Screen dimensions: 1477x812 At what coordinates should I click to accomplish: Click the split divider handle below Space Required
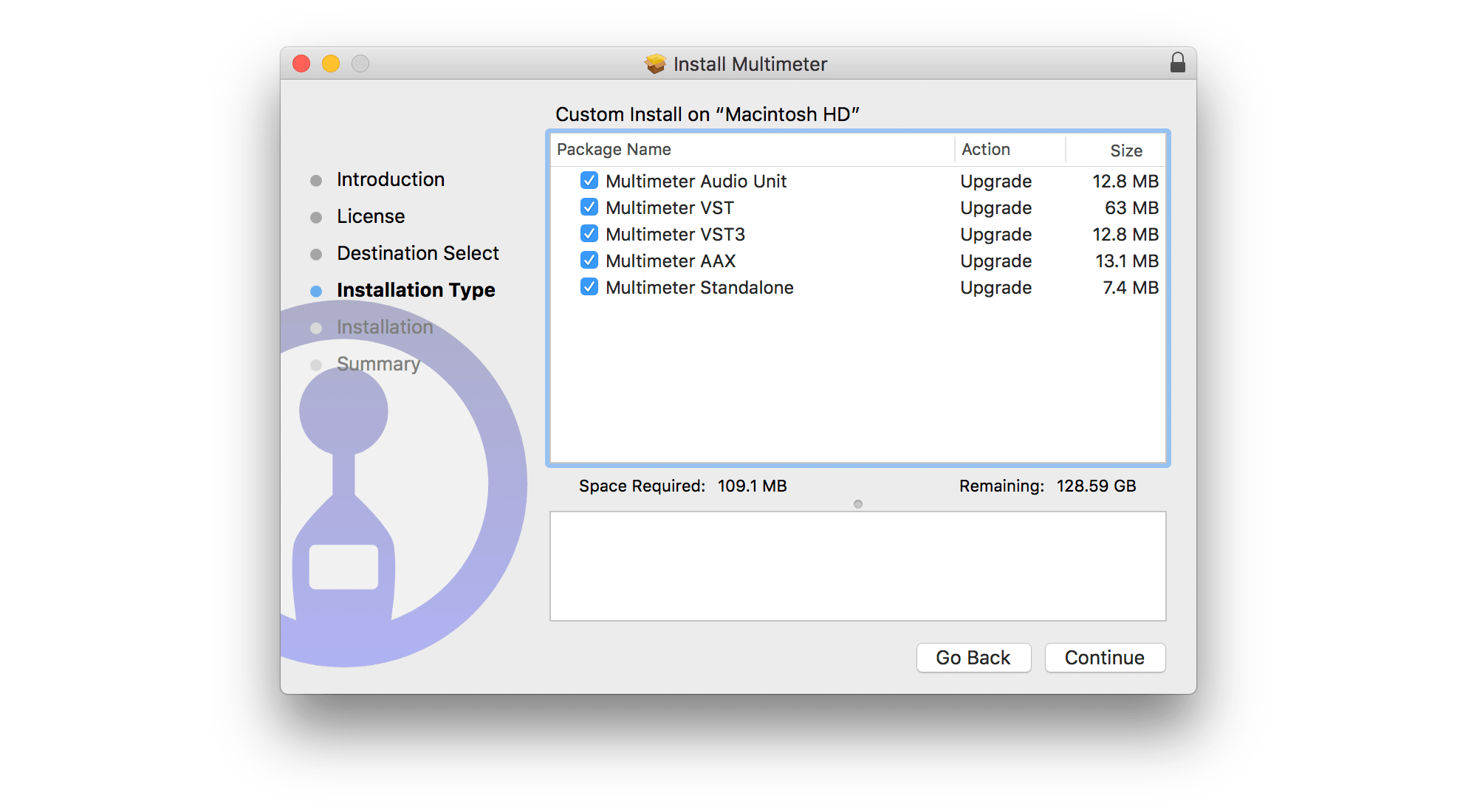(857, 504)
